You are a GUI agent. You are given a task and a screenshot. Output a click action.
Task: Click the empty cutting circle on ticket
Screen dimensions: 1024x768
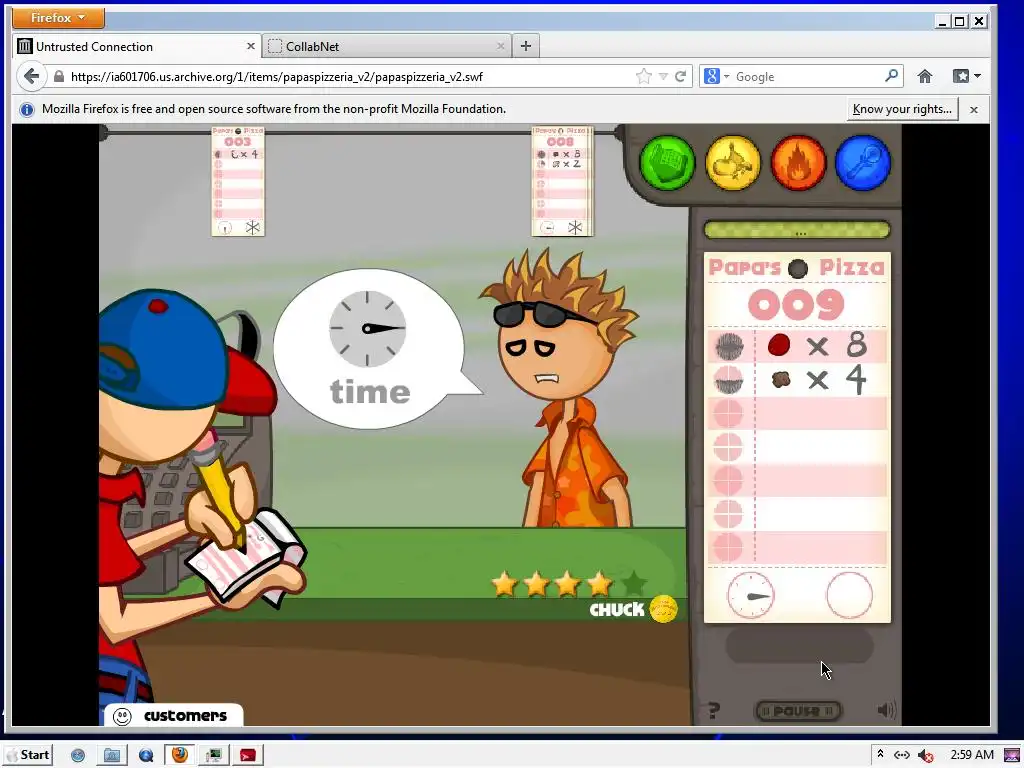849,596
